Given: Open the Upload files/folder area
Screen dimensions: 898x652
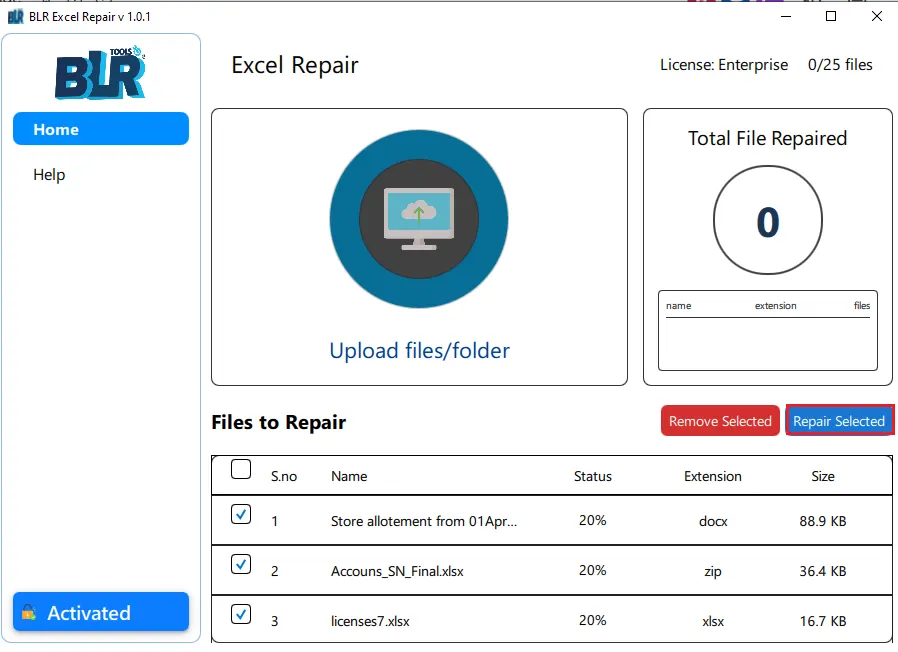Looking at the screenshot, I should [x=419, y=351].
